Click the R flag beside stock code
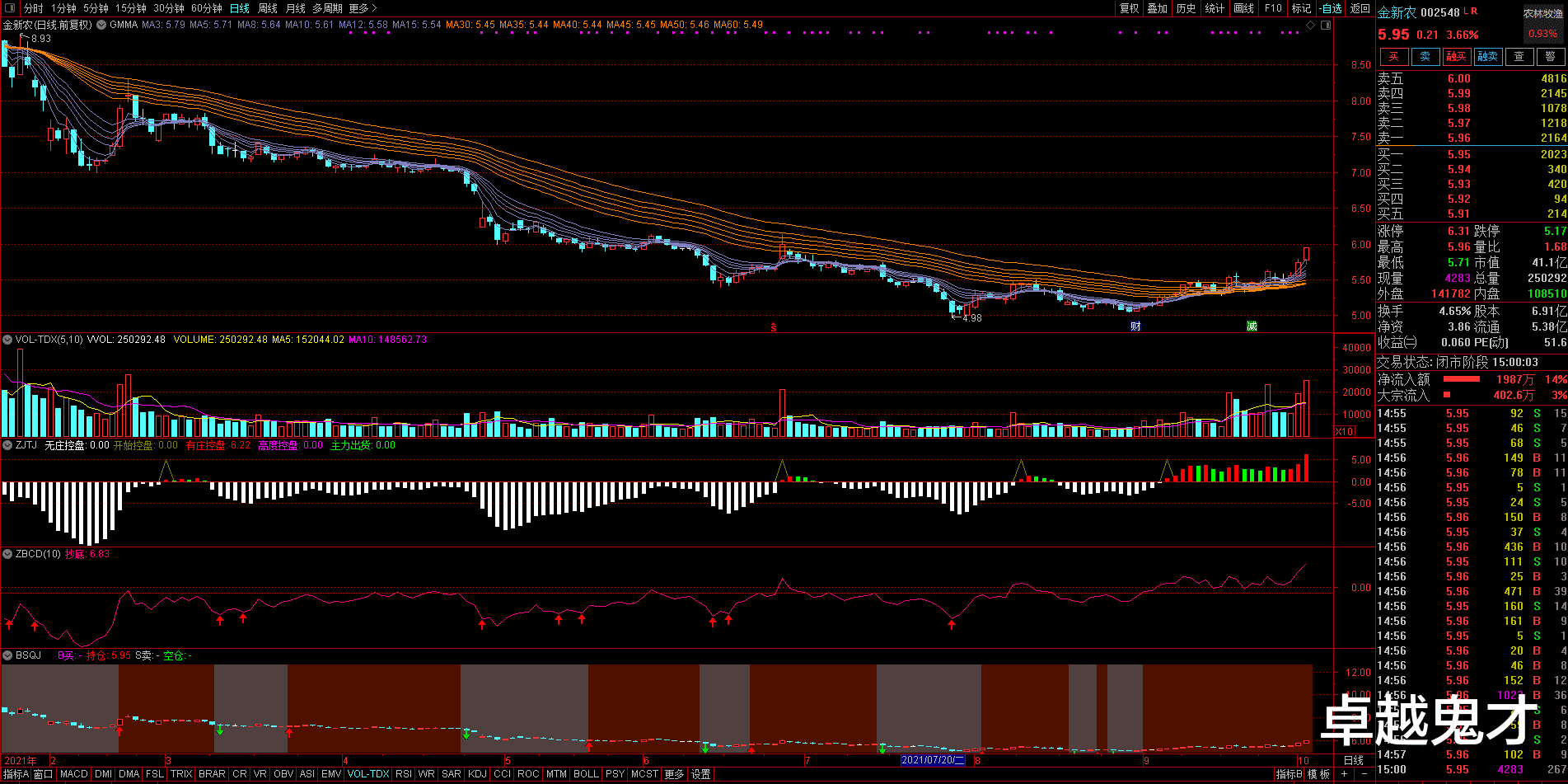Viewport: 1568px width, 784px height. point(1474,12)
